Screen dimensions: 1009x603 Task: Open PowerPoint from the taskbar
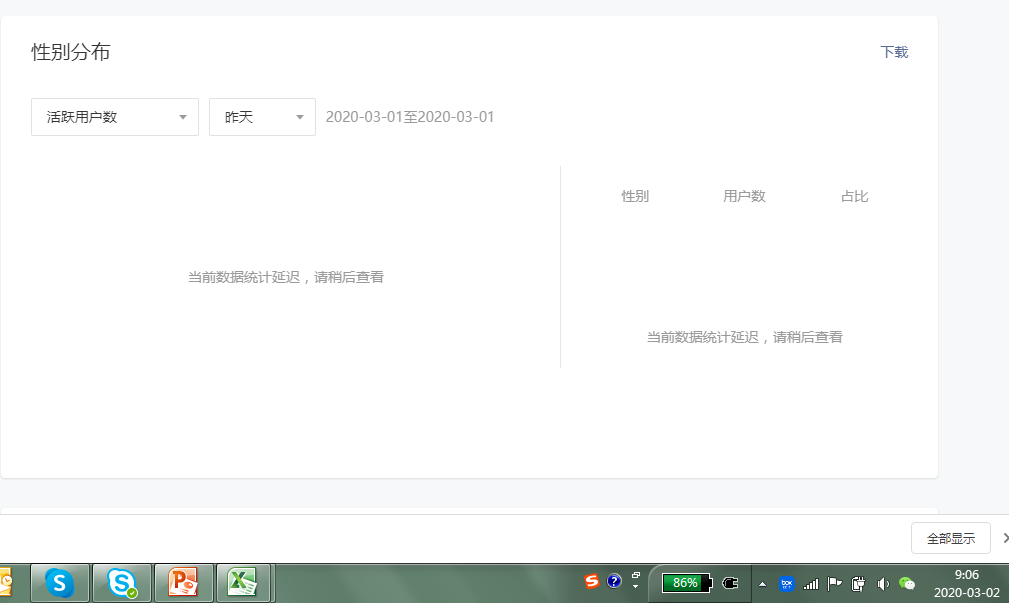[x=183, y=583]
